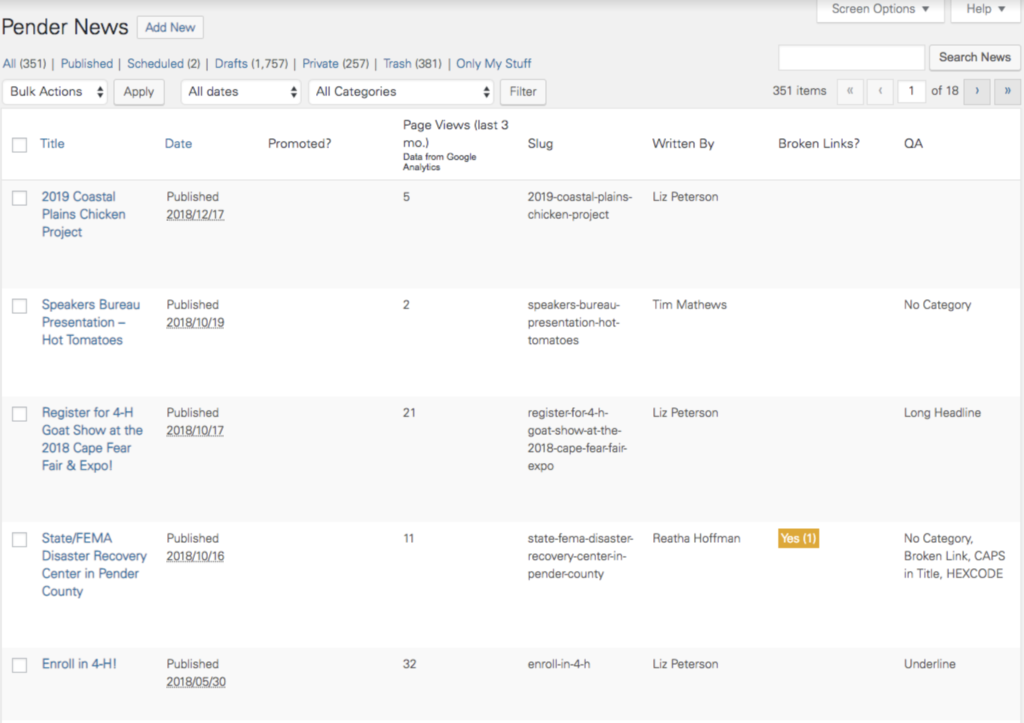Filter list to Published posts
The image size is (1024, 723).
87,63
